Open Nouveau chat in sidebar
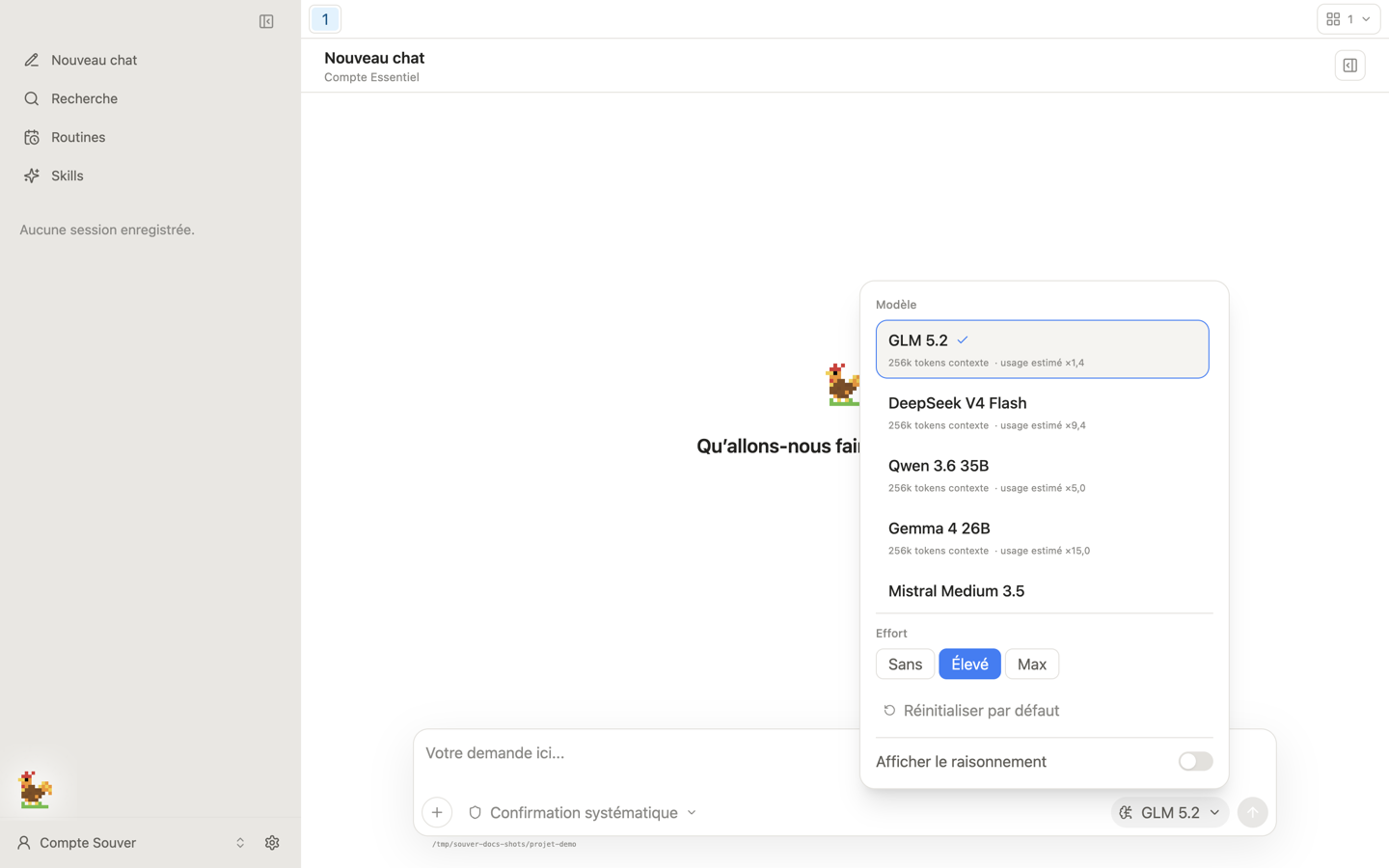 [150, 60]
